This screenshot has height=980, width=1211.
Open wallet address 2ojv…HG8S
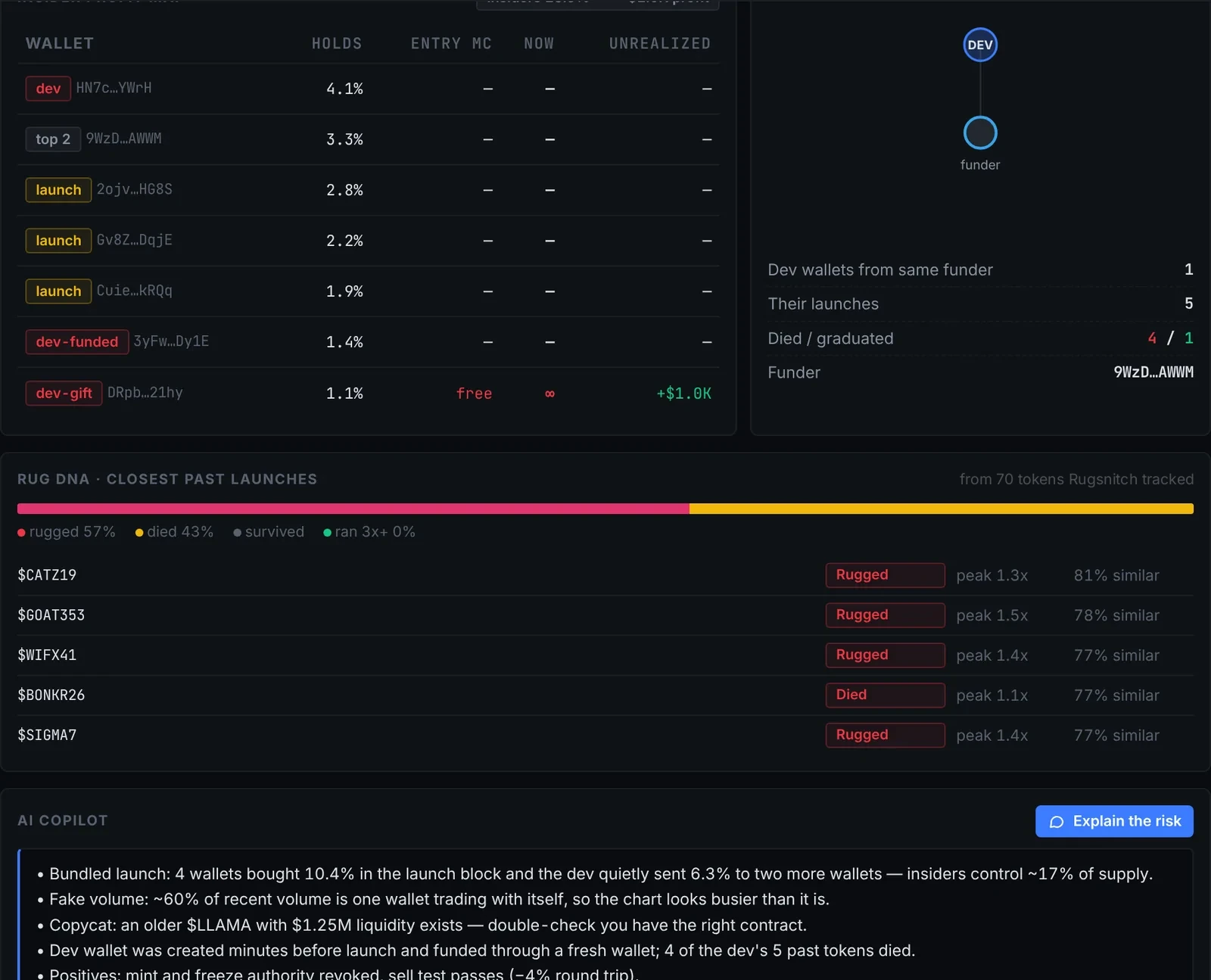[x=134, y=189]
